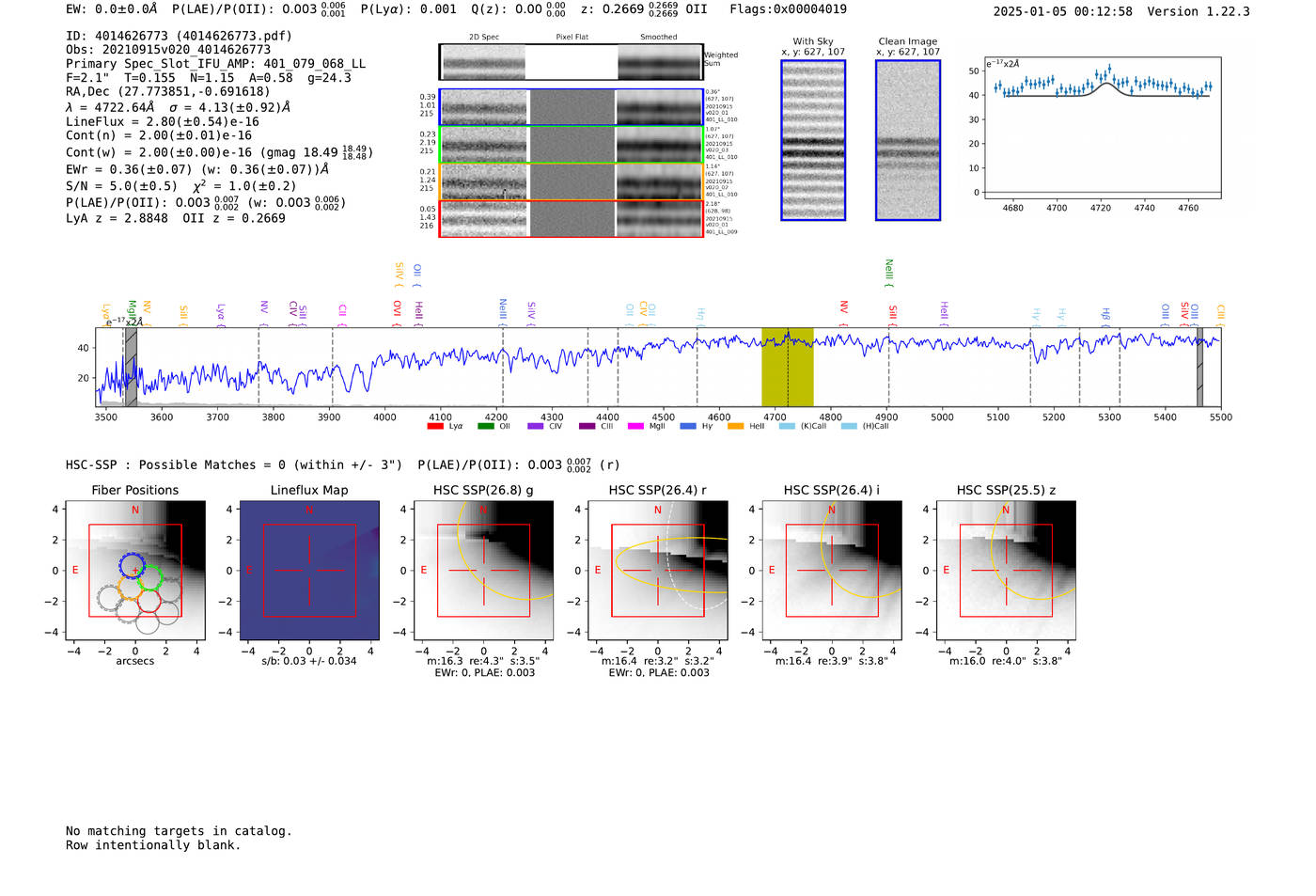Select the green-bordered fiber spectrum row

click(571, 145)
